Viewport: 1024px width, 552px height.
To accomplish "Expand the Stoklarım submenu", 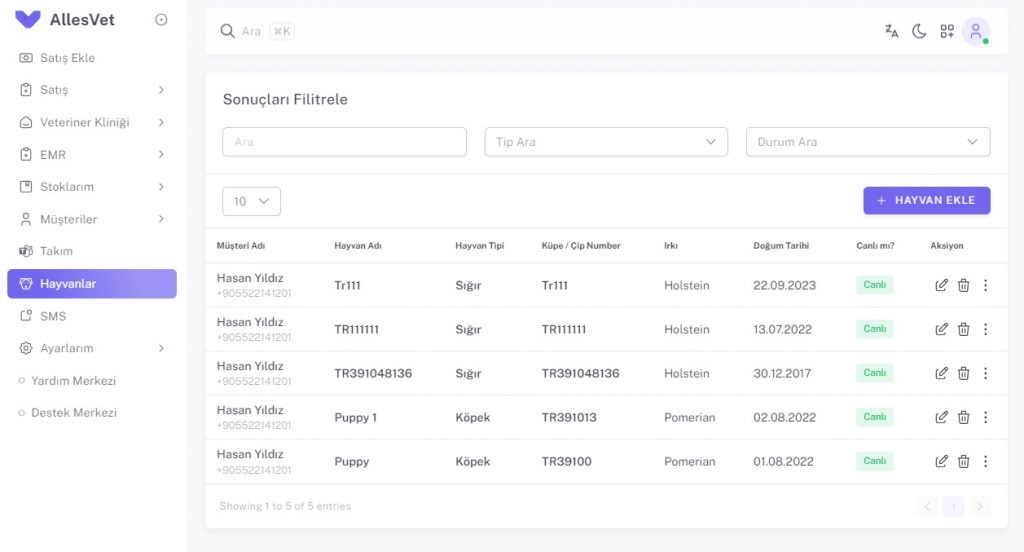I will point(91,187).
